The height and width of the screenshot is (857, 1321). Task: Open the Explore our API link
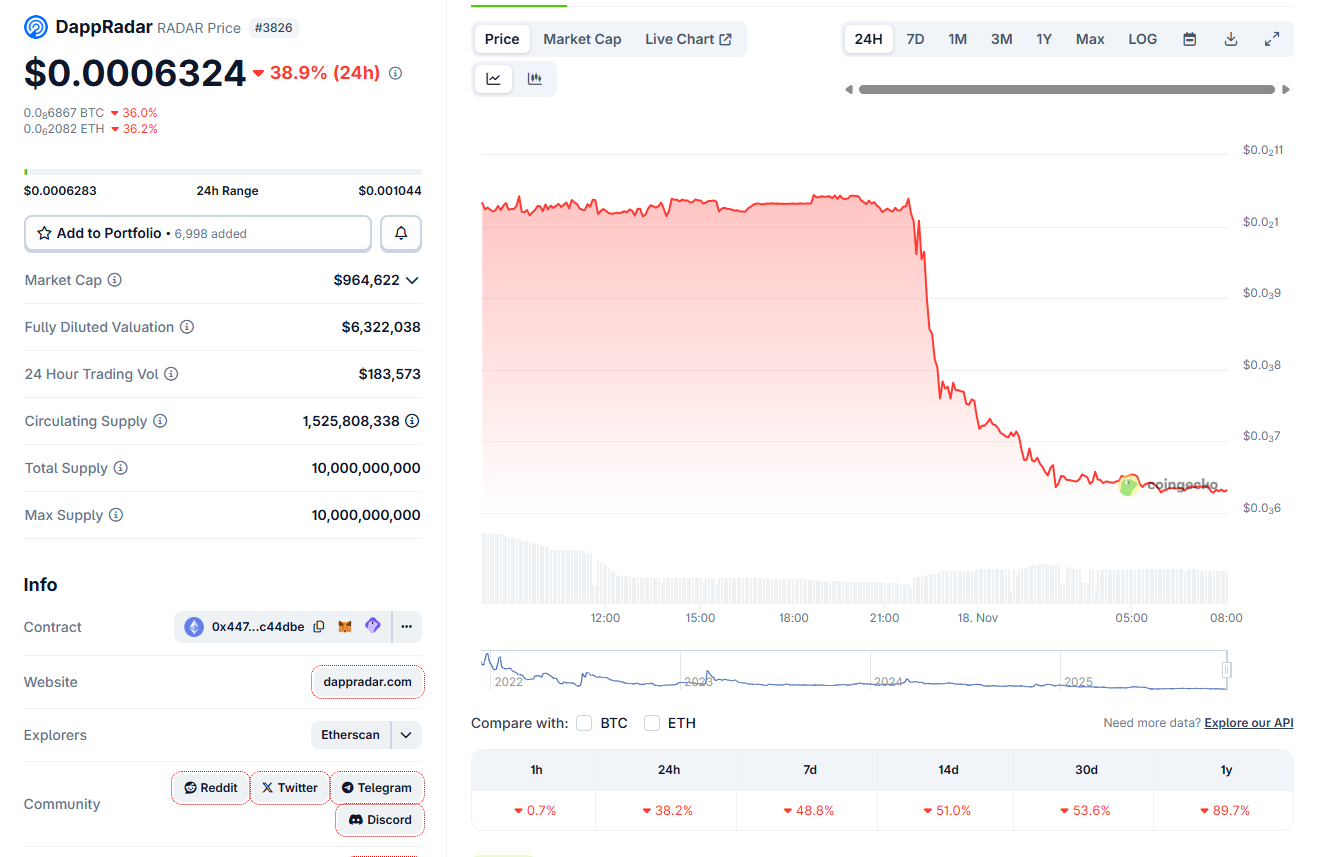(1248, 722)
